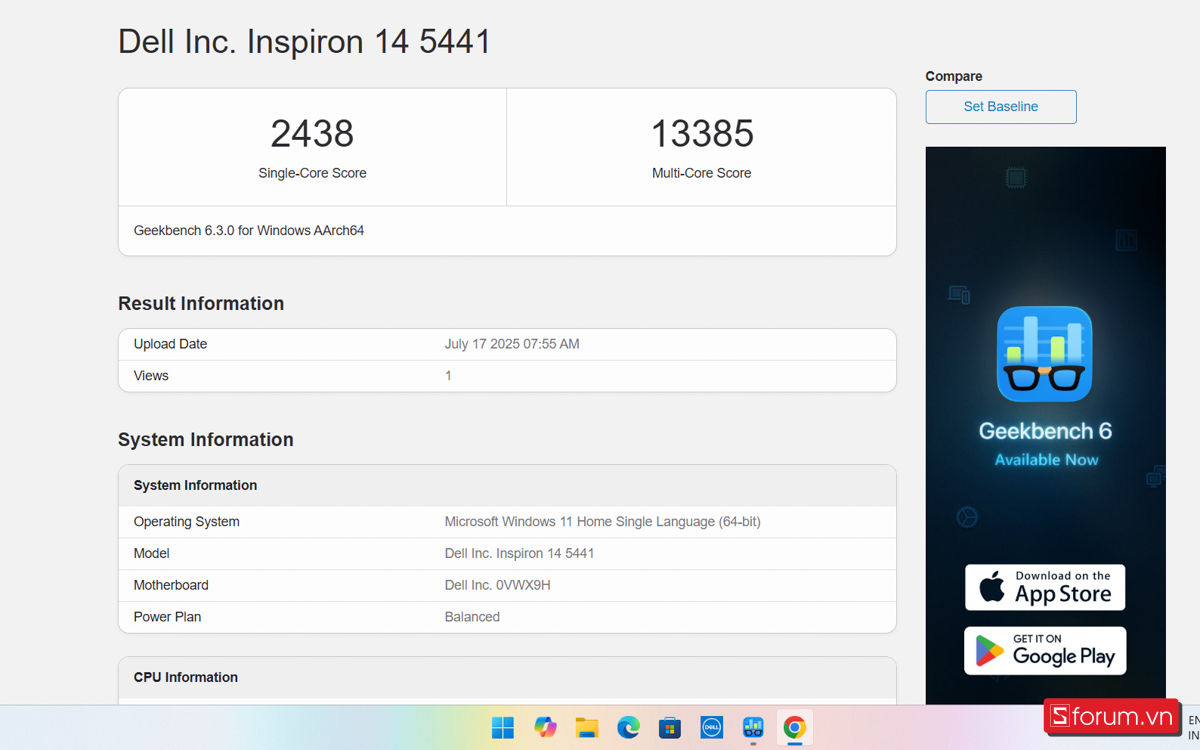Click the Power Plan row label
The height and width of the screenshot is (750, 1200).
coord(168,617)
